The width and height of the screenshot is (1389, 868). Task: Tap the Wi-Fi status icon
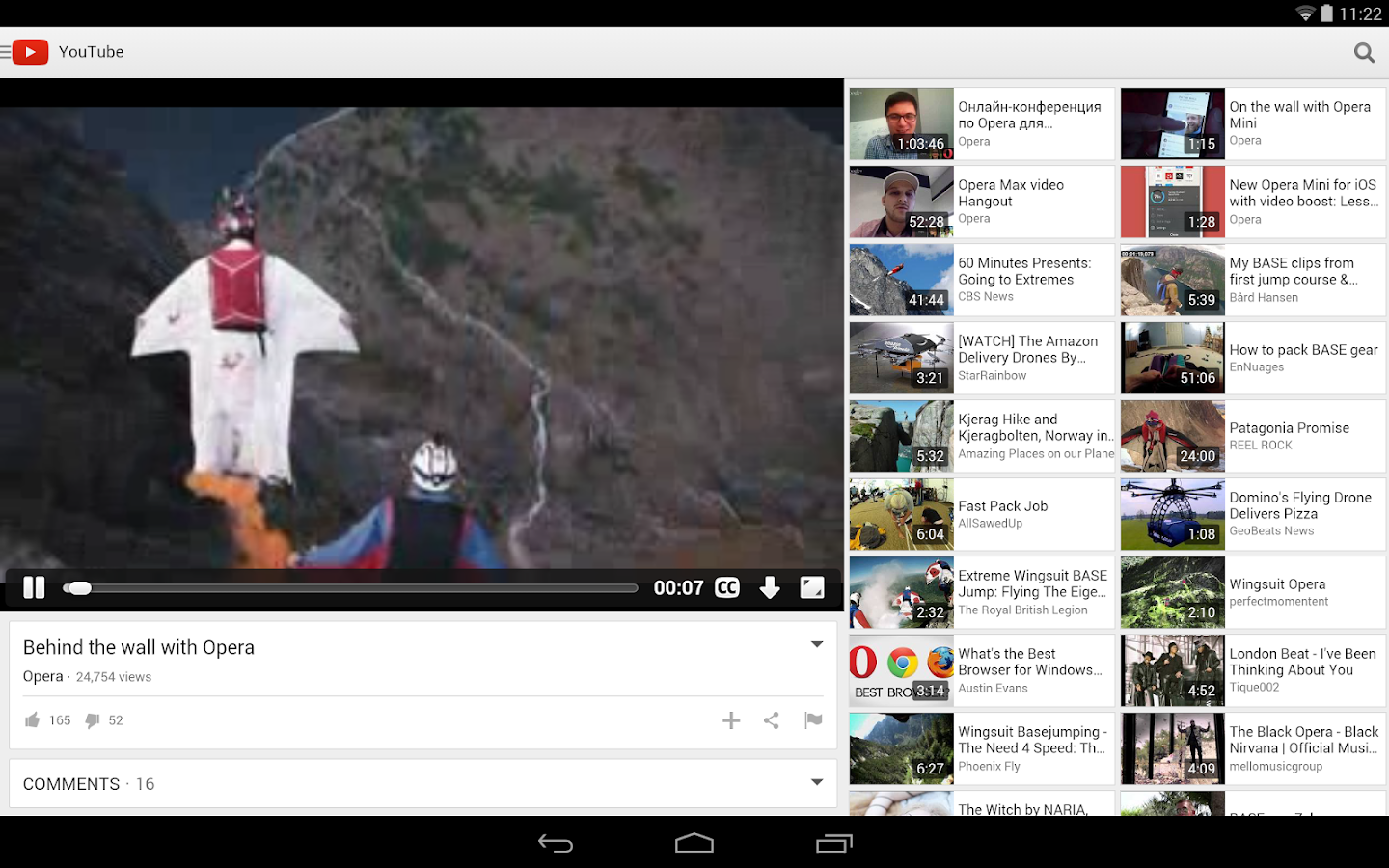tap(1305, 14)
